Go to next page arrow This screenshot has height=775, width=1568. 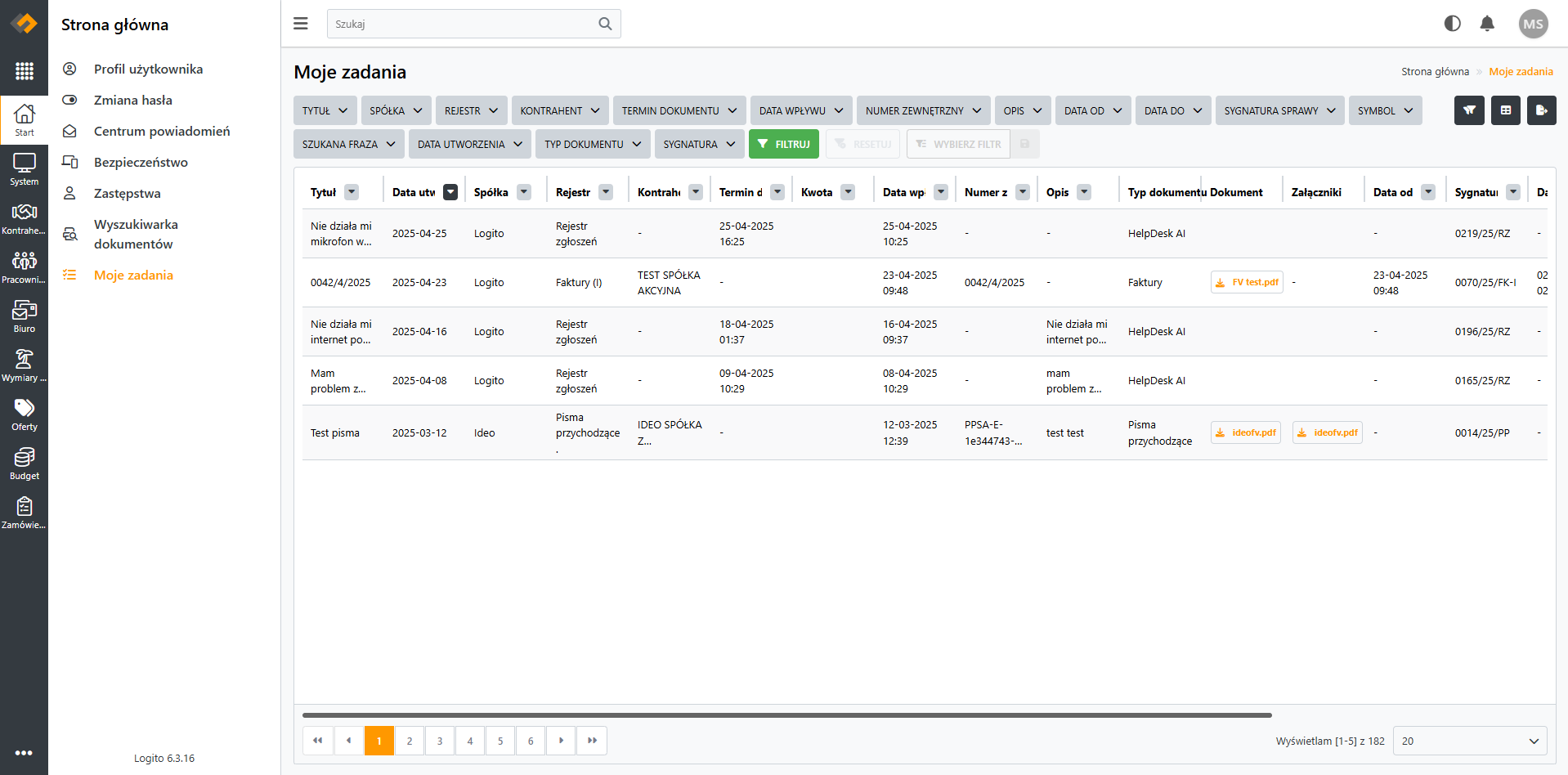(561, 741)
